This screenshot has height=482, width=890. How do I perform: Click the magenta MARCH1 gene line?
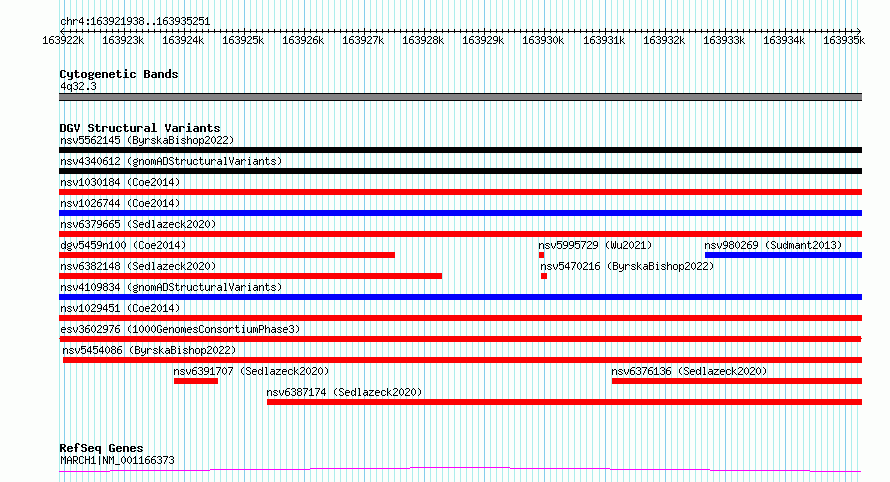(x=460, y=470)
